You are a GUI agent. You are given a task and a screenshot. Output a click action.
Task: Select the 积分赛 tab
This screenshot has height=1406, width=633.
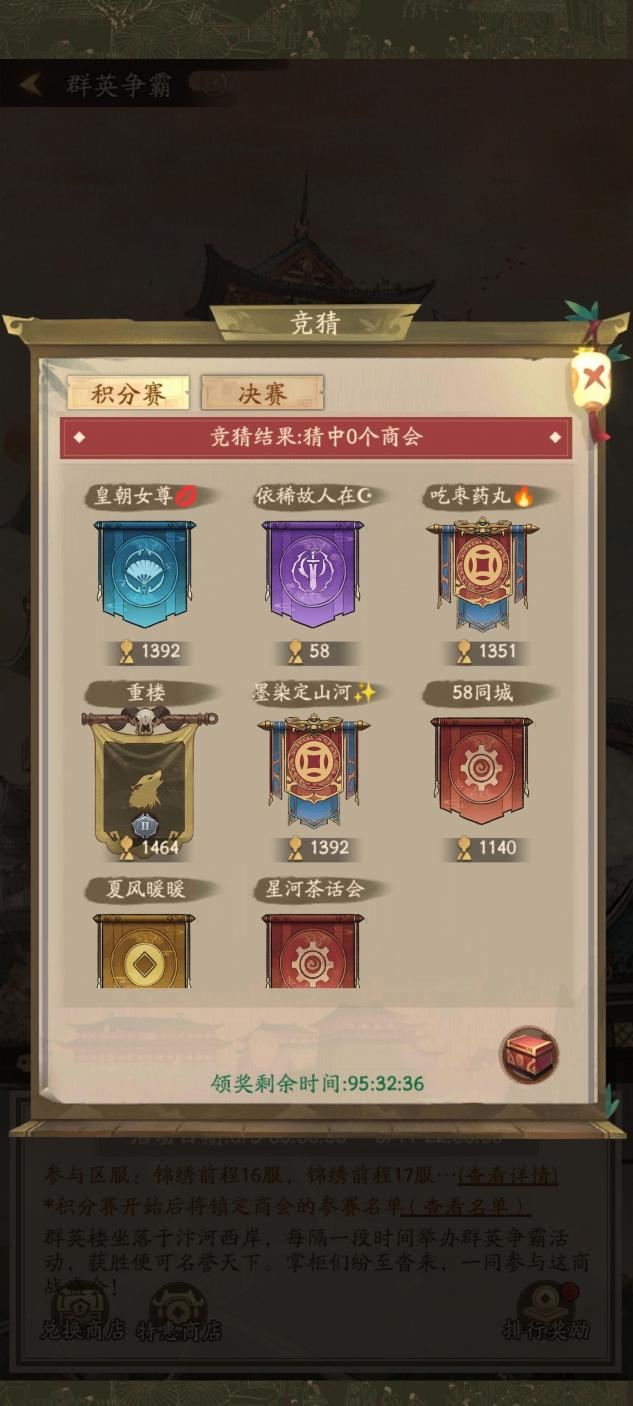(x=128, y=394)
